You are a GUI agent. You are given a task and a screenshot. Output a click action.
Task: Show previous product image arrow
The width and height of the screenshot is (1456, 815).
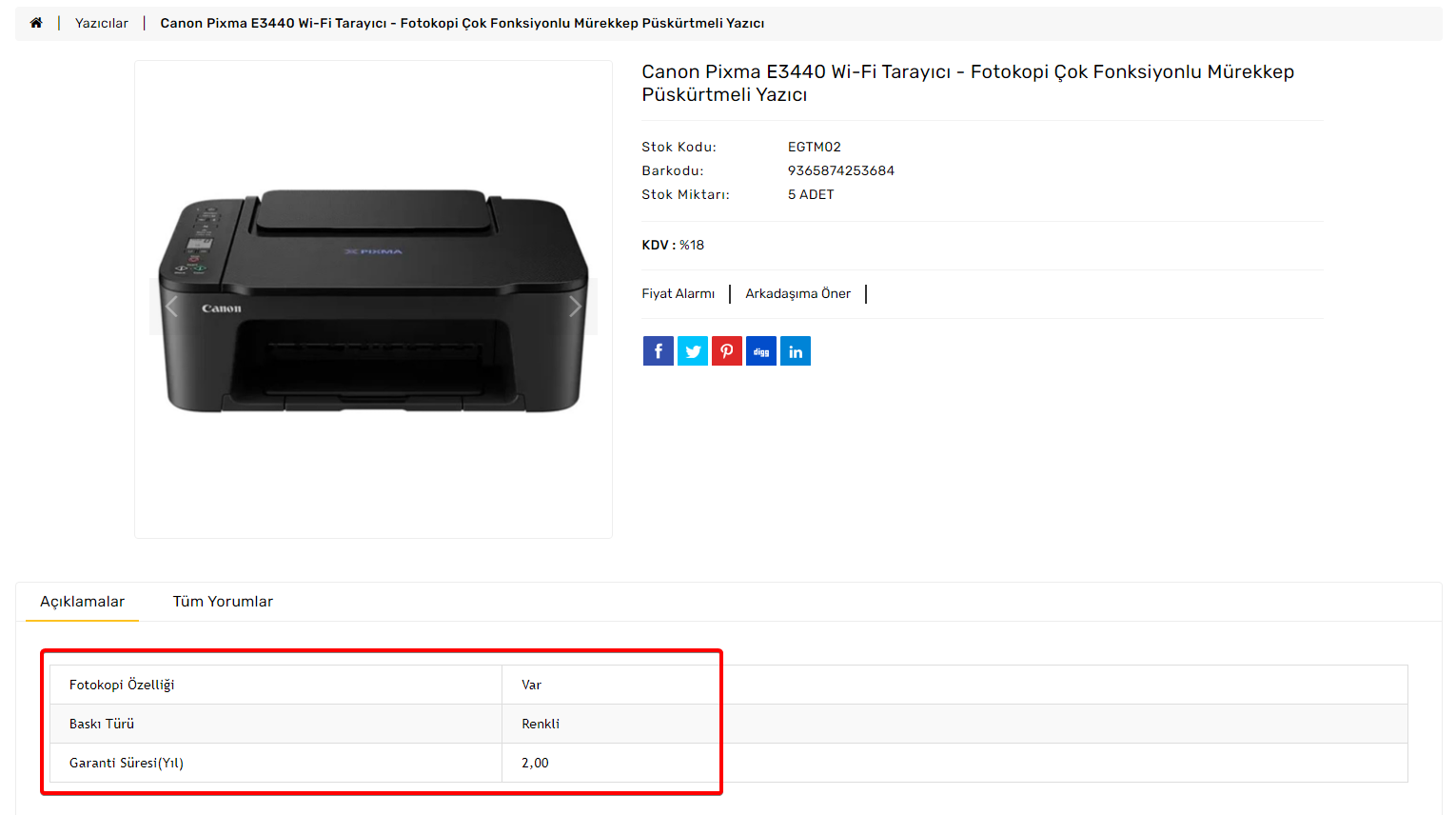coord(172,307)
